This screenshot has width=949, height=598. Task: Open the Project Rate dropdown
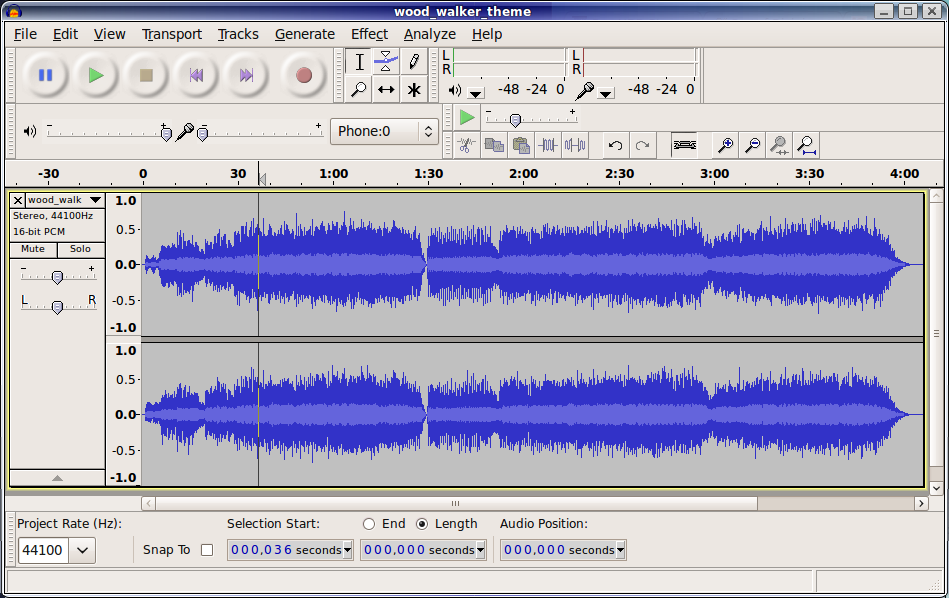pyautogui.click(x=82, y=550)
